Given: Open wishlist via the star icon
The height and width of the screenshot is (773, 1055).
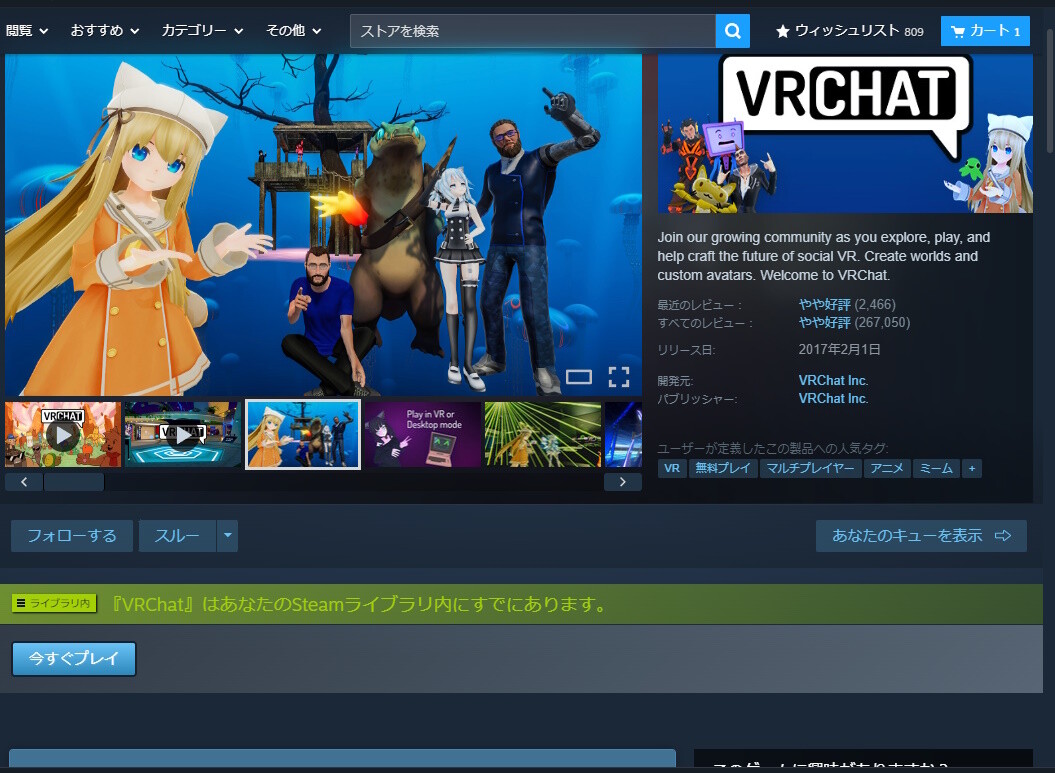Looking at the screenshot, I should [x=783, y=31].
